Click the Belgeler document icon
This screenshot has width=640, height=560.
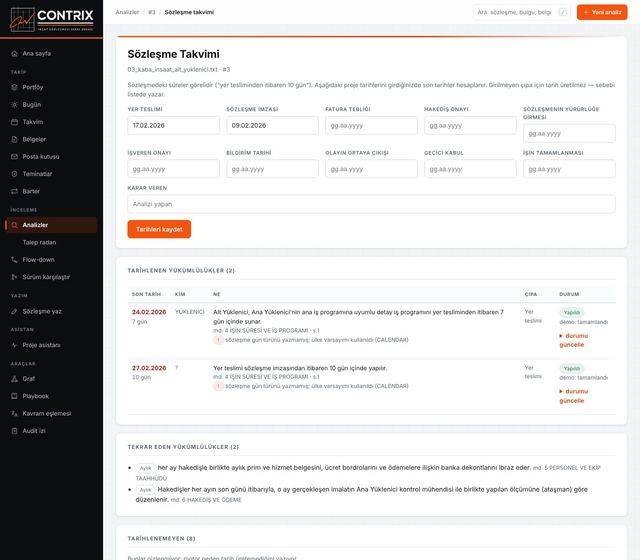(x=14, y=139)
